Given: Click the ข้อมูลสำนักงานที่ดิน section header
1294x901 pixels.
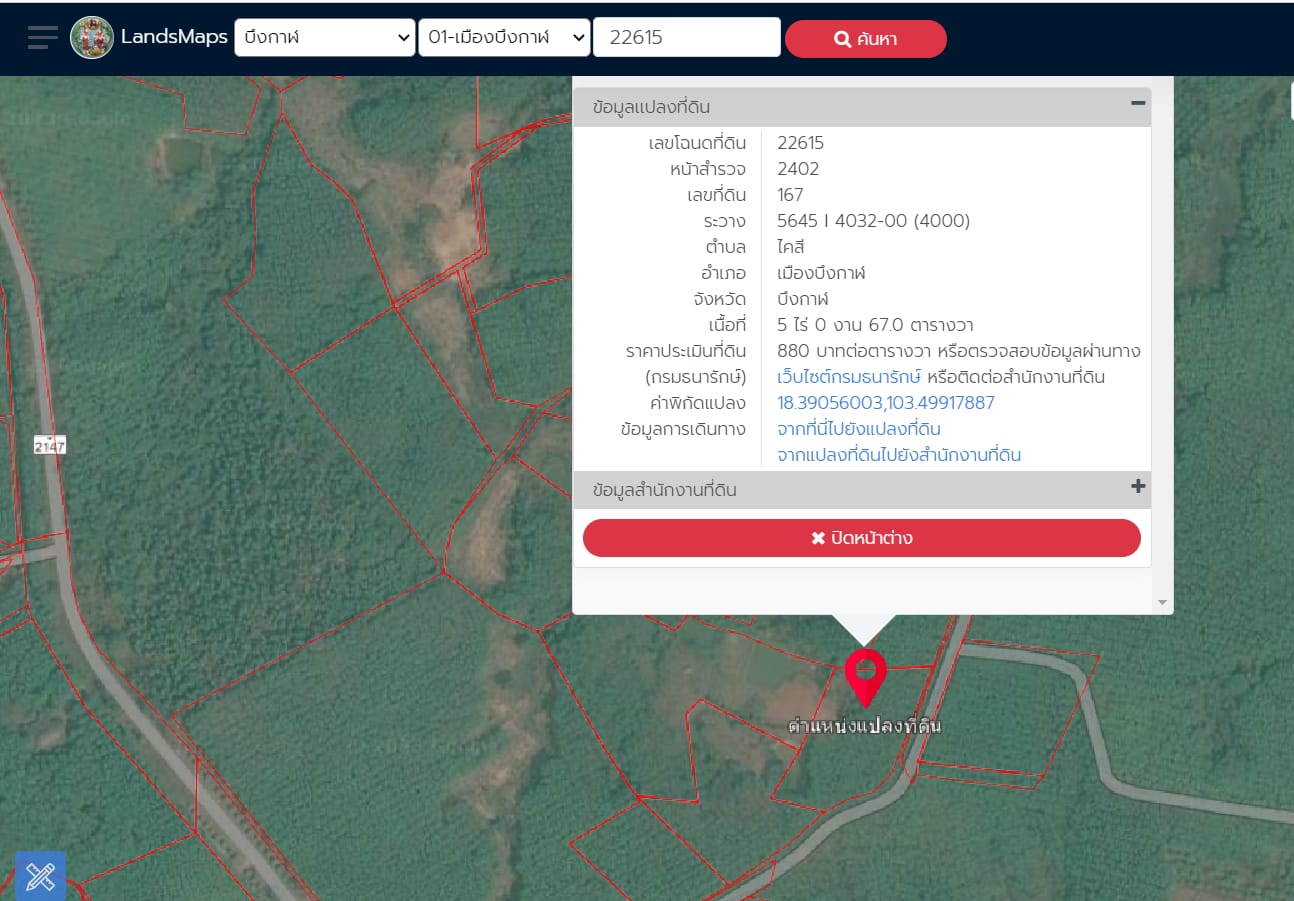Looking at the screenshot, I should point(862,490).
